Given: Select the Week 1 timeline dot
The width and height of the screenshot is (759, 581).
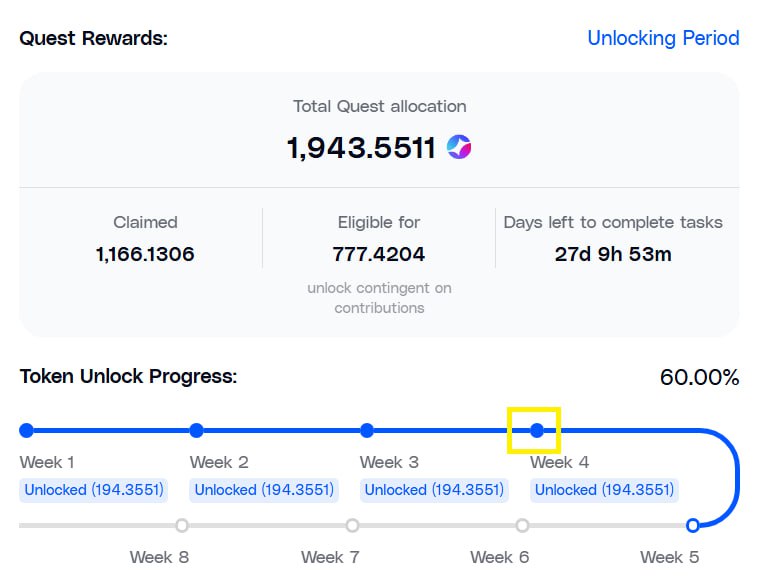Looking at the screenshot, I should pyautogui.click(x=26, y=430).
